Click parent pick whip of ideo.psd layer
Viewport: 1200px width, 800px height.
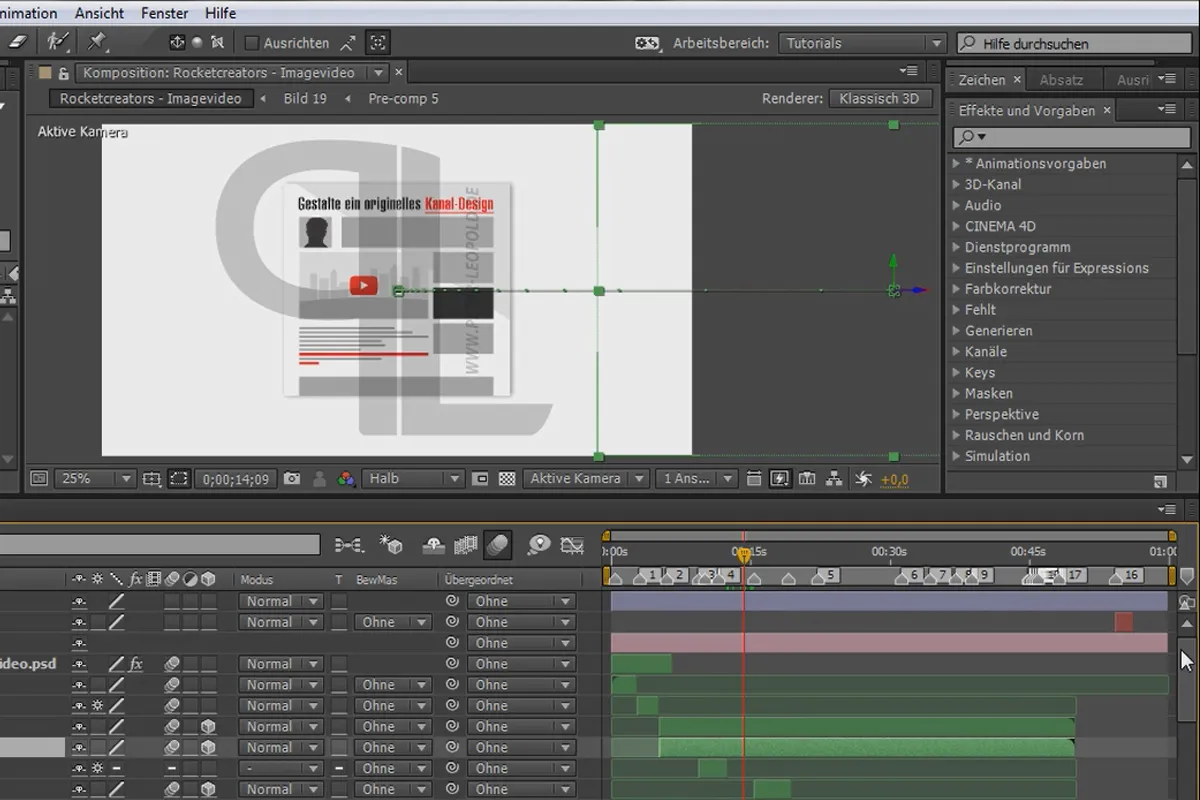pos(451,664)
